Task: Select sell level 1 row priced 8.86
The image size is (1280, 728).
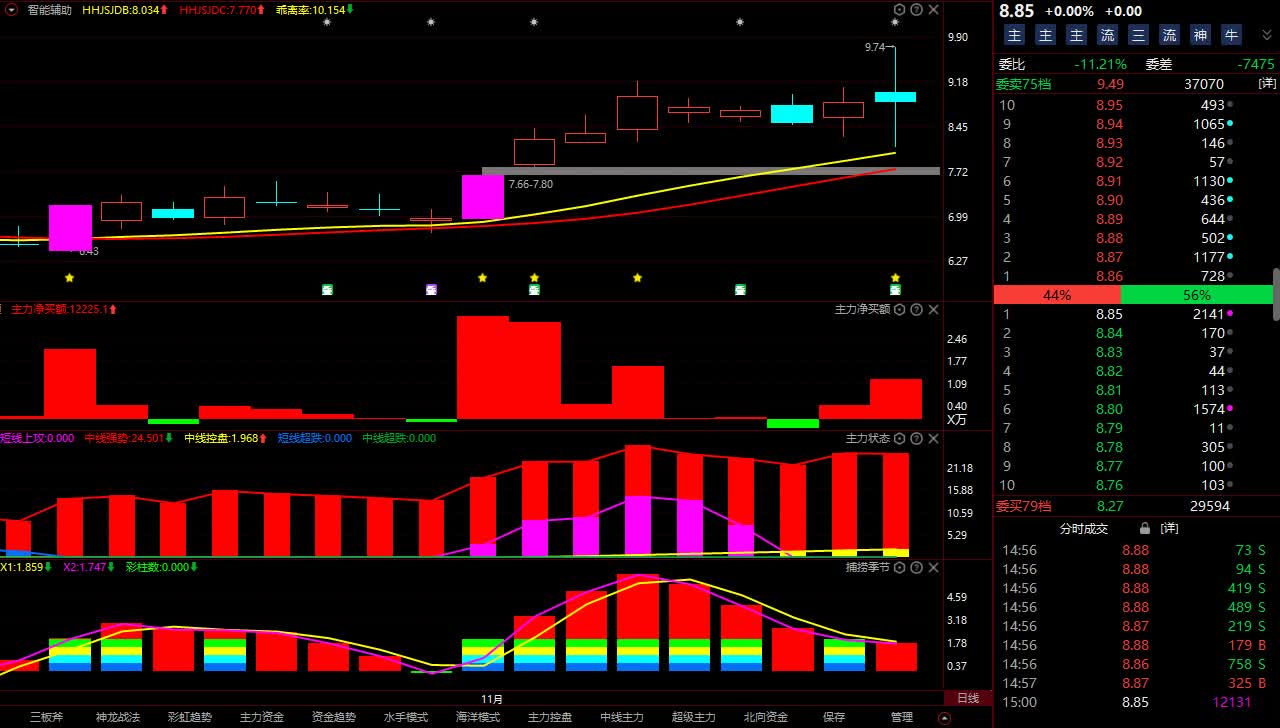Action: (1132, 276)
